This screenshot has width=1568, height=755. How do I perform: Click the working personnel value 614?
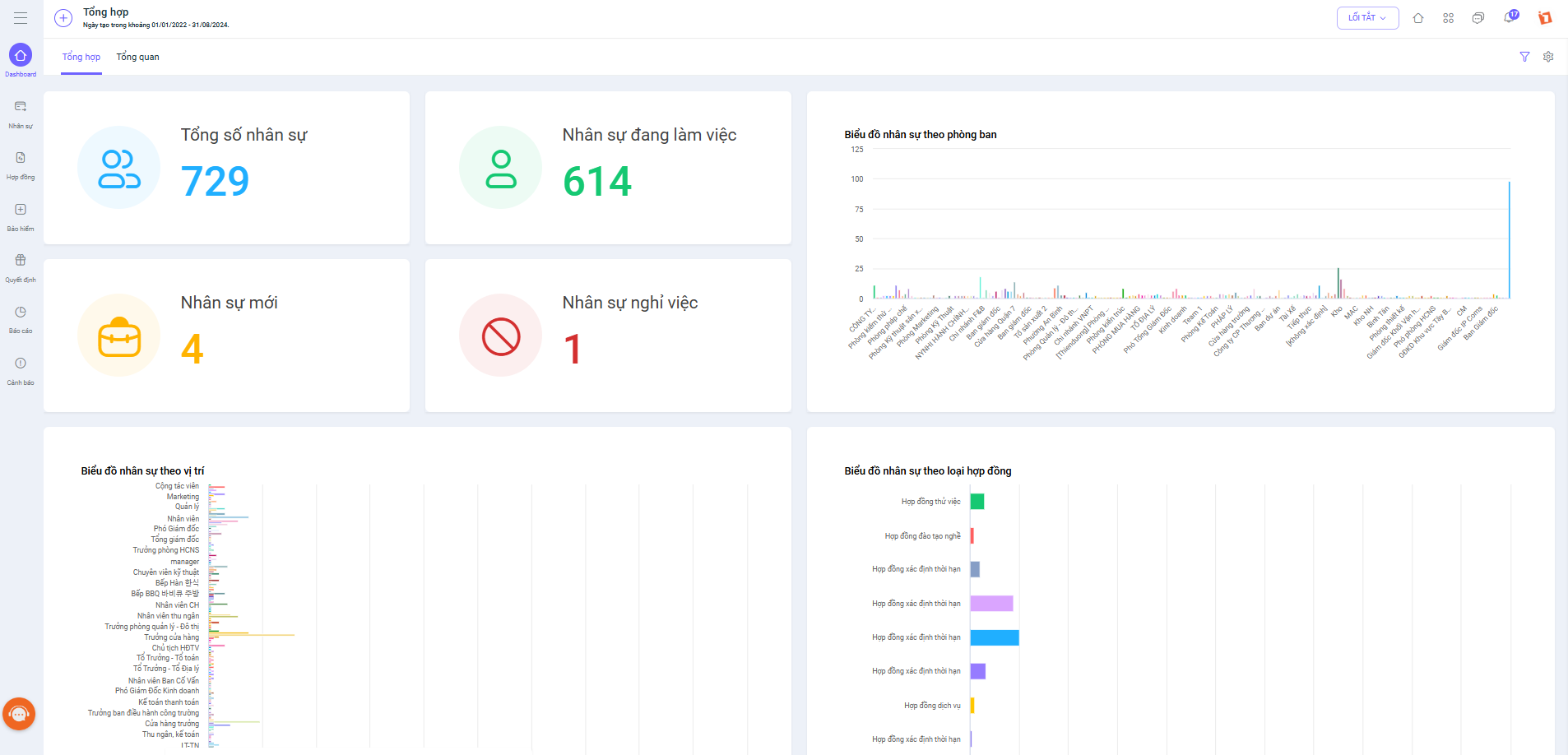tap(597, 181)
